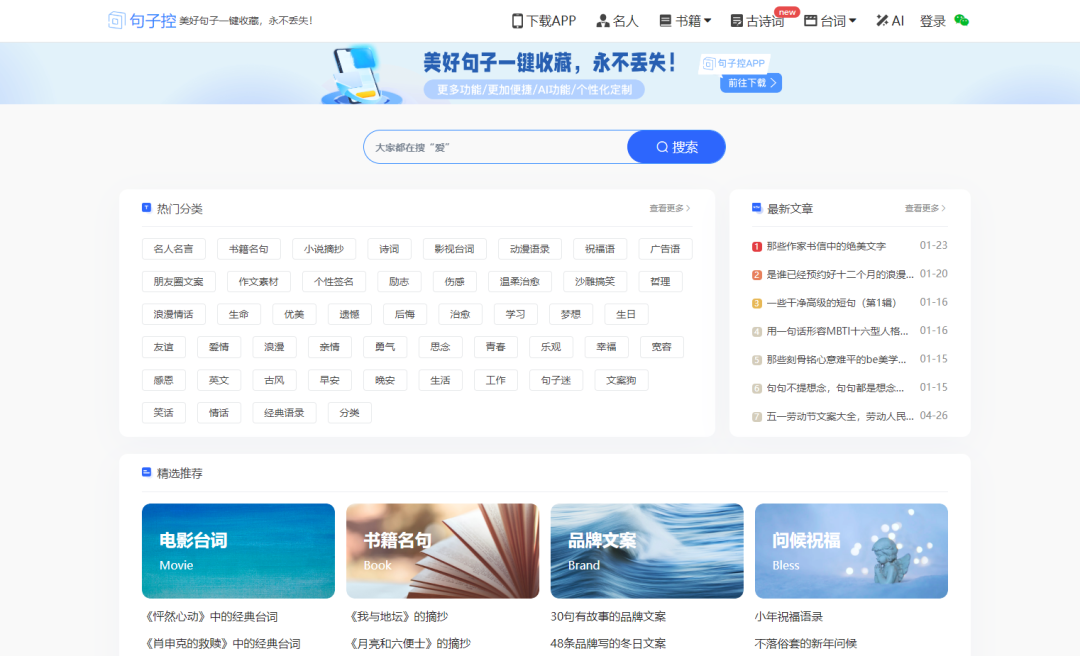Select the 影视台词 category tag
Viewport: 1080px width, 656px height.
pyautogui.click(x=455, y=249)
